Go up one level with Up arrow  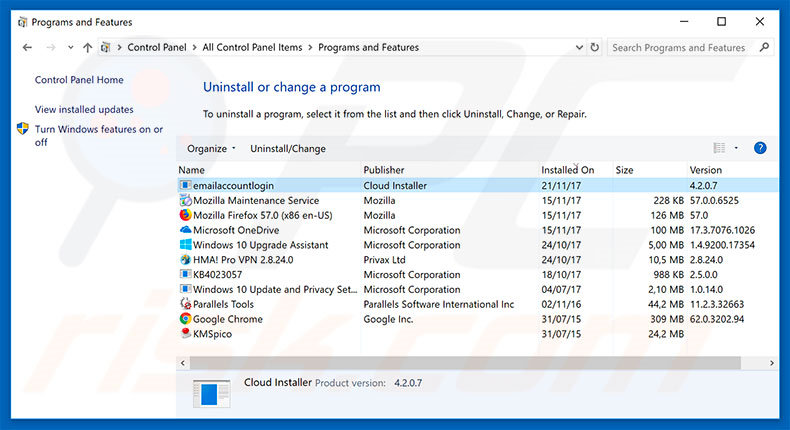click(x=88, y=47)
